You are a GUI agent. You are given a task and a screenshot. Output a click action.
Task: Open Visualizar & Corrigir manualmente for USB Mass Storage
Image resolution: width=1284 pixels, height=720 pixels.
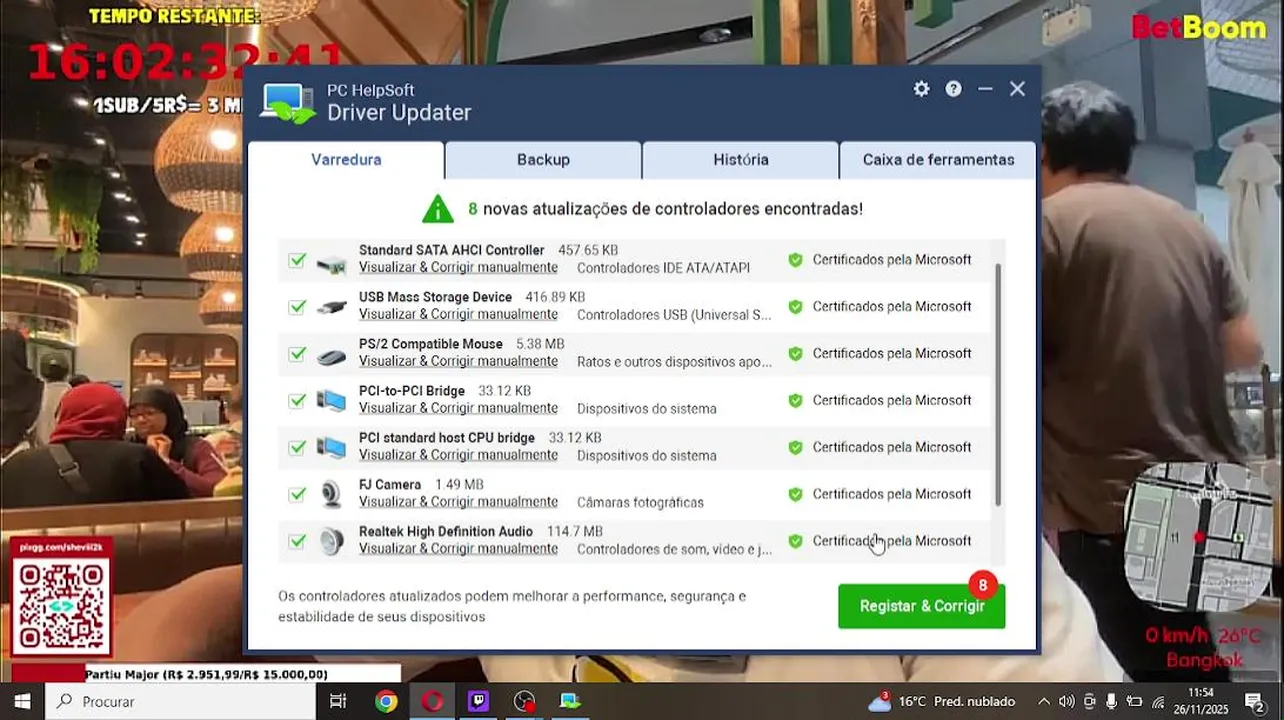[458, 314]
